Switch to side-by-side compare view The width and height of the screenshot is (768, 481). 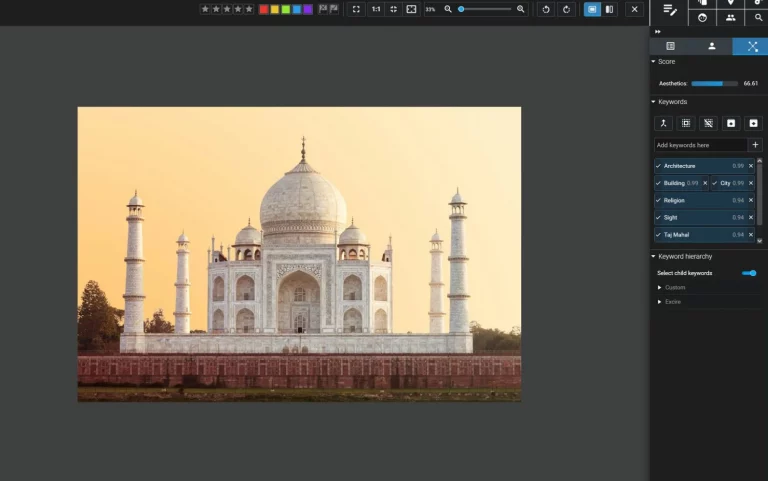click(x=609, y=9)
